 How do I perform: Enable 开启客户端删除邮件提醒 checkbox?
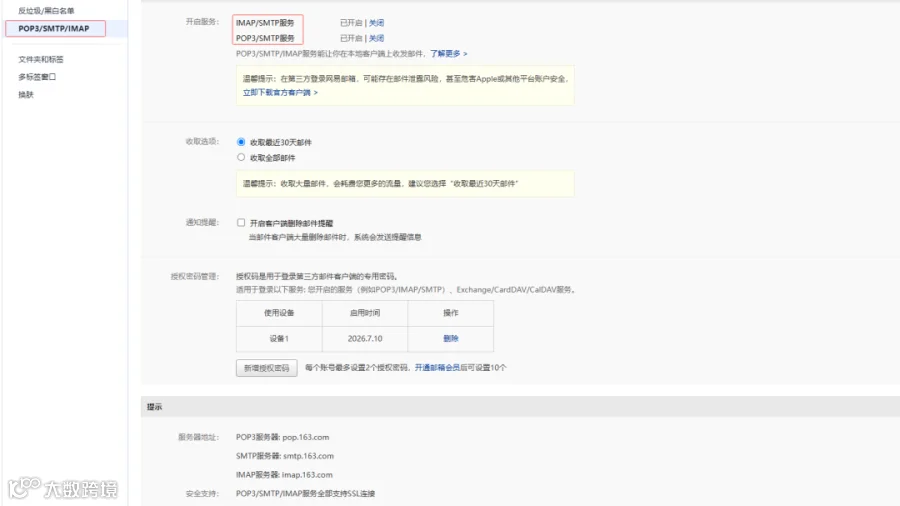tap(241, 223)
